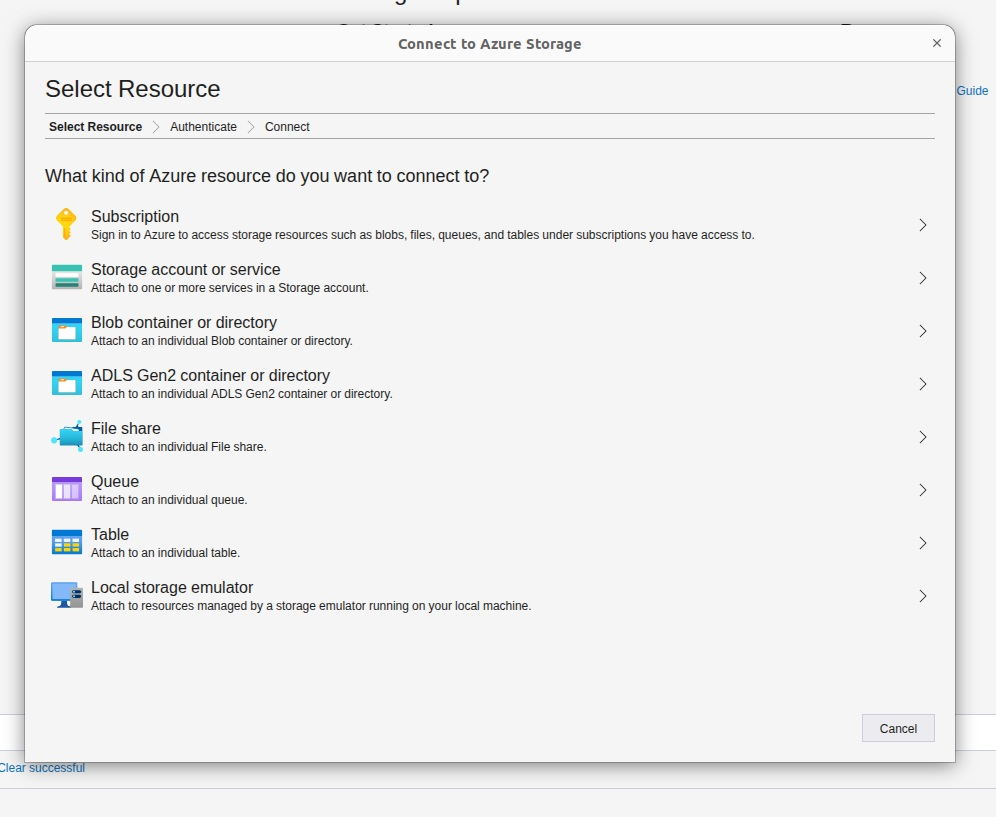Select the Select Resource breadcrumb step
This screenshot has height=817, width=996.
pyautogui.click(x=95, y=126)
